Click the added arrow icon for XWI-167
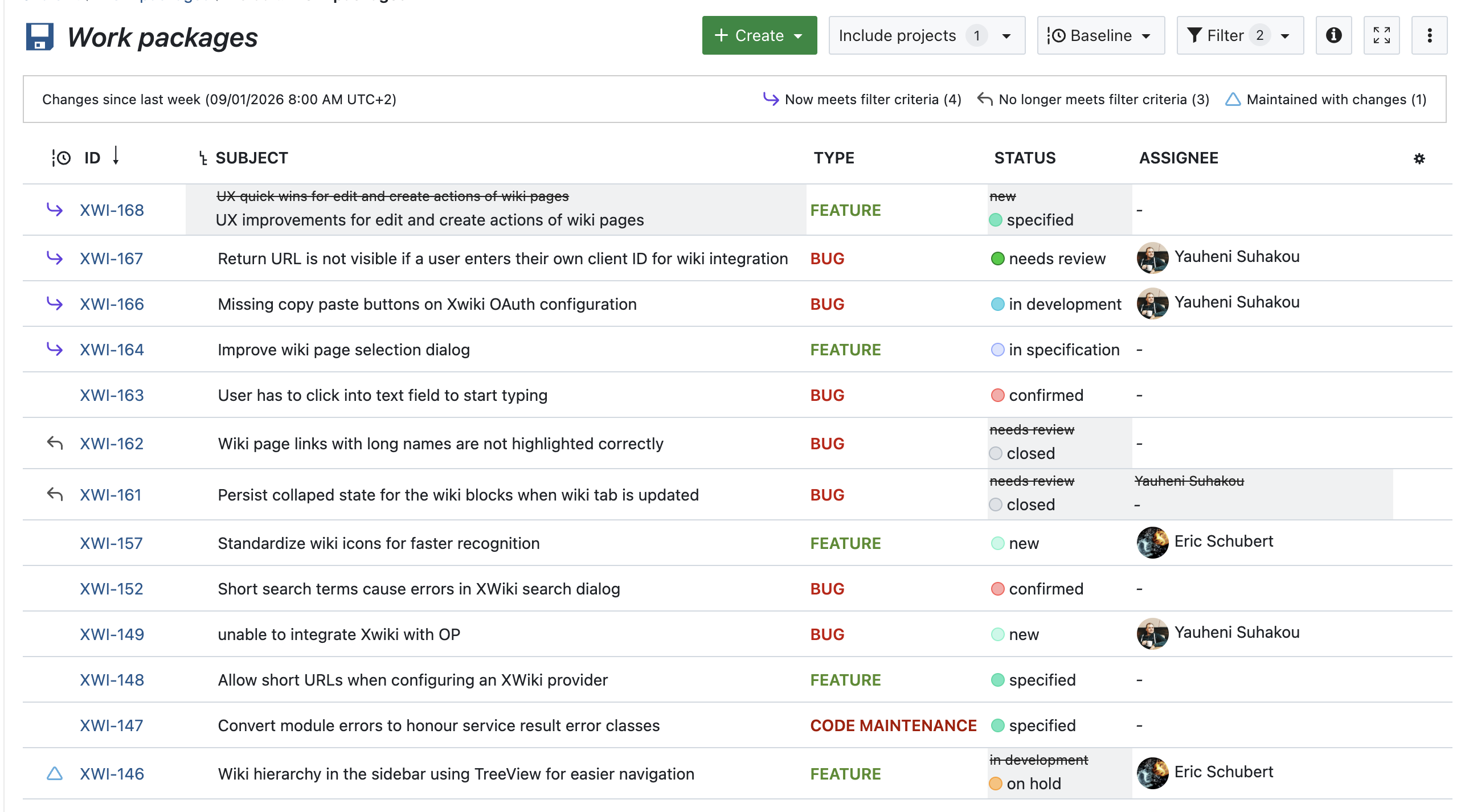Image resolution: width=1465 pixels, height=812 pixels. tap(55, 258)
